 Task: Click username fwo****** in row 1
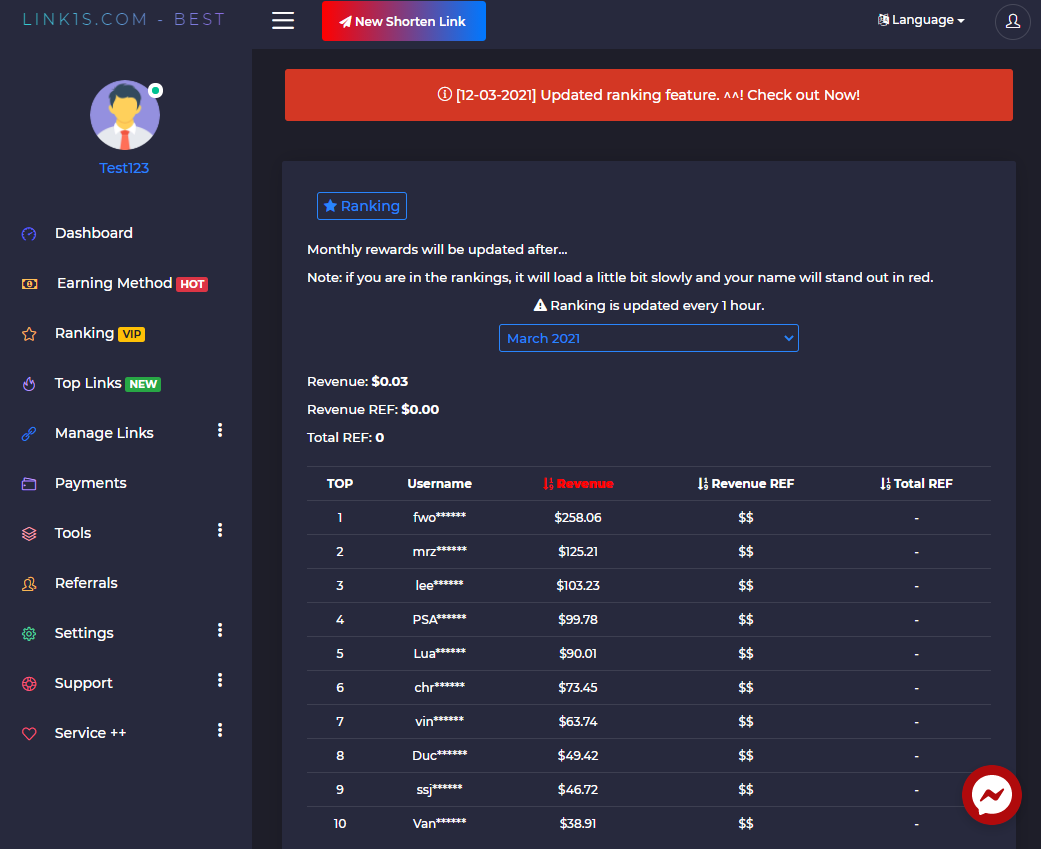tap(440, 517)
